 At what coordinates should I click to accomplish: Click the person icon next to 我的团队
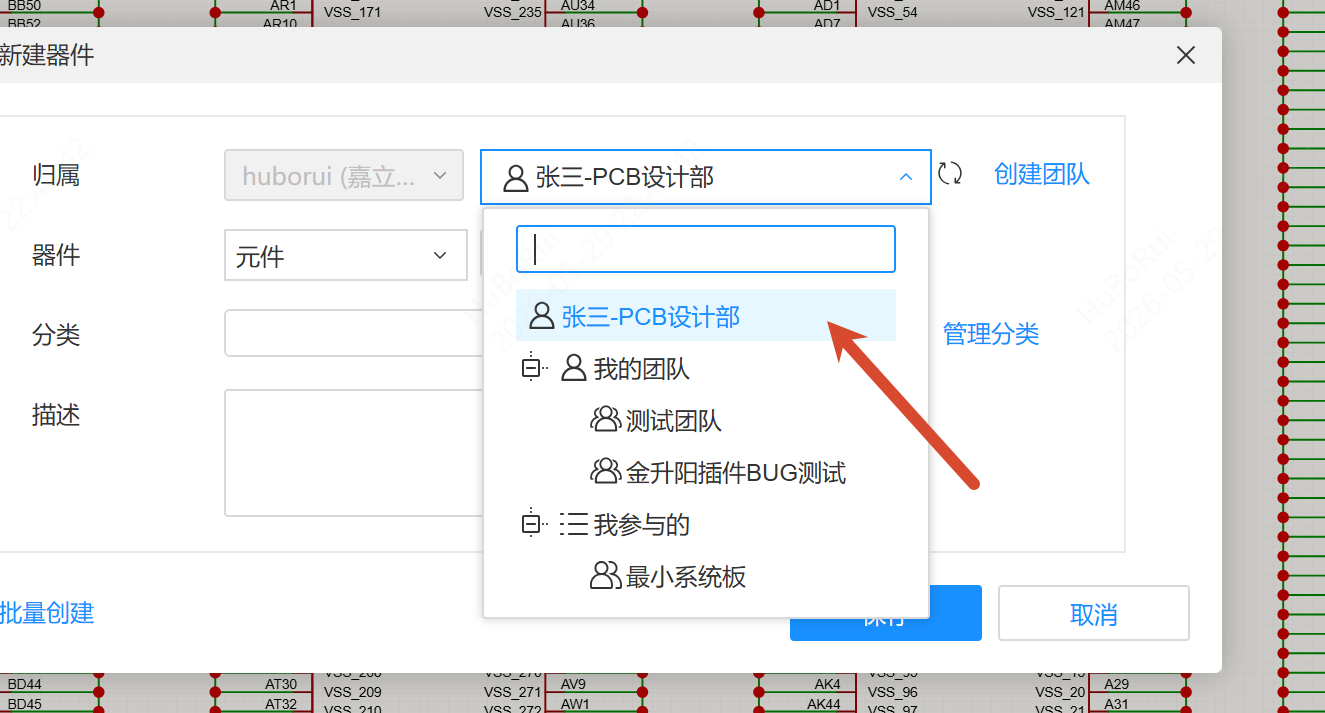(573, 368)
